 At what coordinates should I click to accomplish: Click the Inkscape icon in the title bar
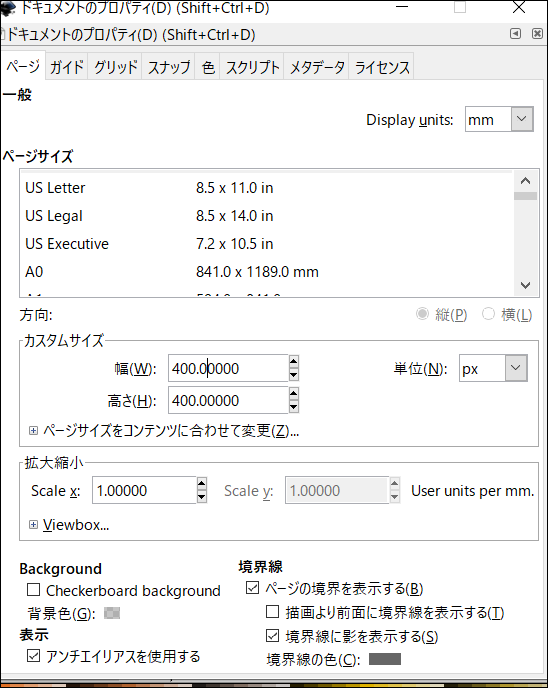point(7,8)
